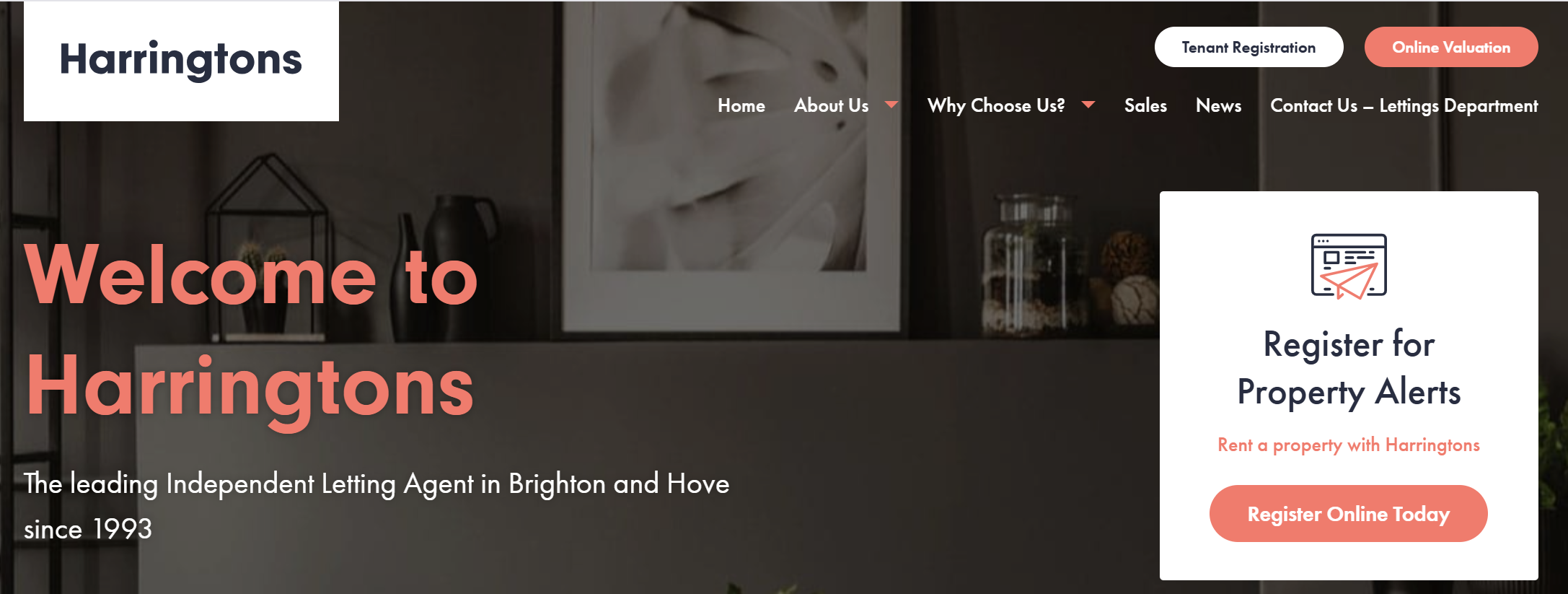
Task: Click the Register for Property Alerts heading
Action: [x=1349, y=368]
